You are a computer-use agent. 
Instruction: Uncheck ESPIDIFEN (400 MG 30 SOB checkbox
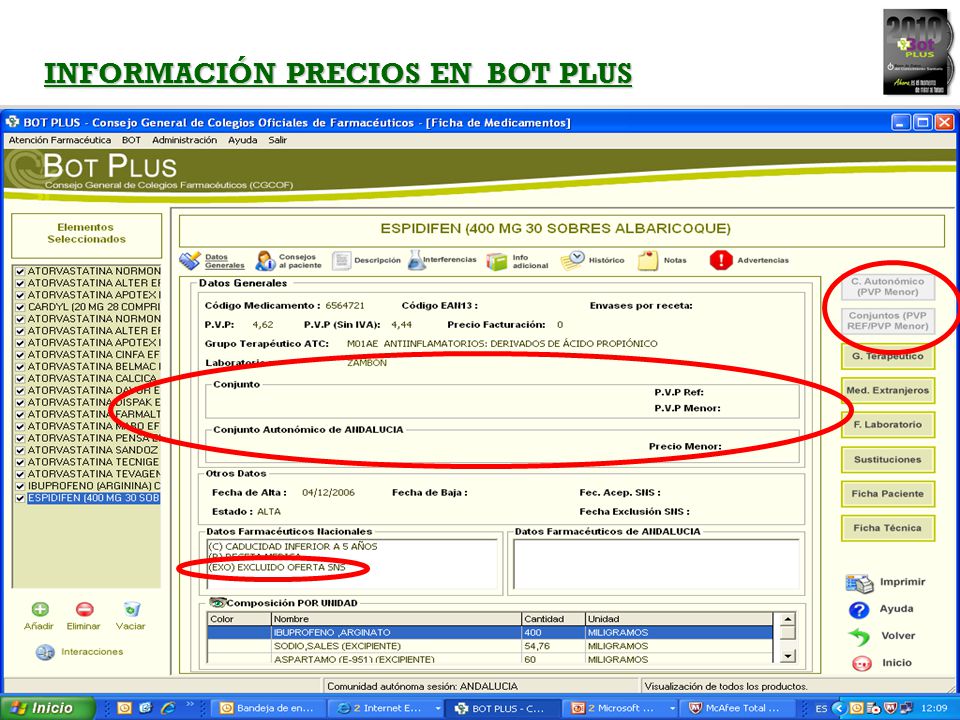point(20,498)
